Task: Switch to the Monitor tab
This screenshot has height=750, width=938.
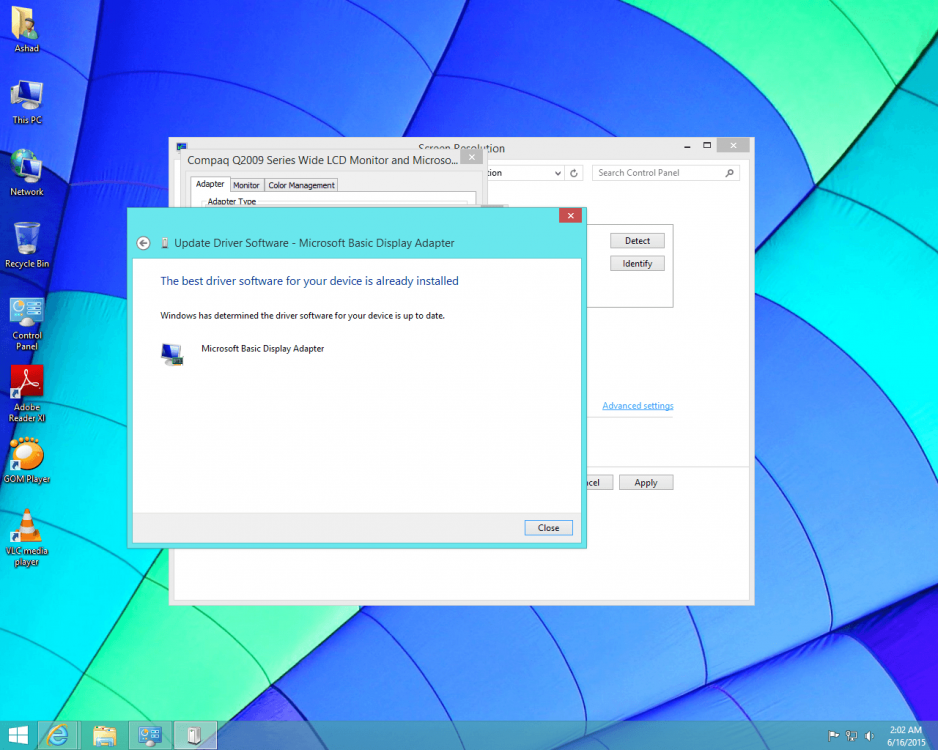Action: (x=246, y=185)
